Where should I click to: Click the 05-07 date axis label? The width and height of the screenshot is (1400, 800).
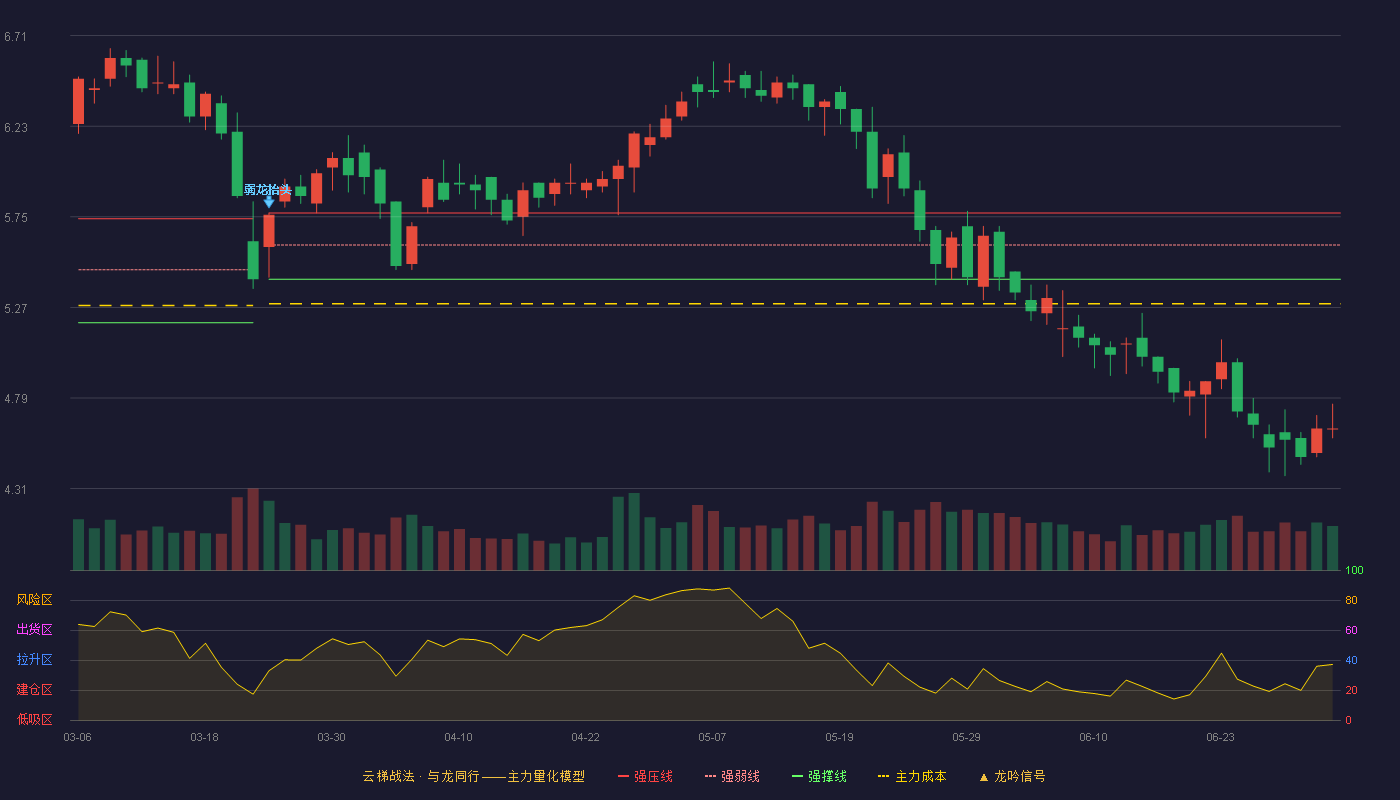pyautogui.click(x=712, y=737)
